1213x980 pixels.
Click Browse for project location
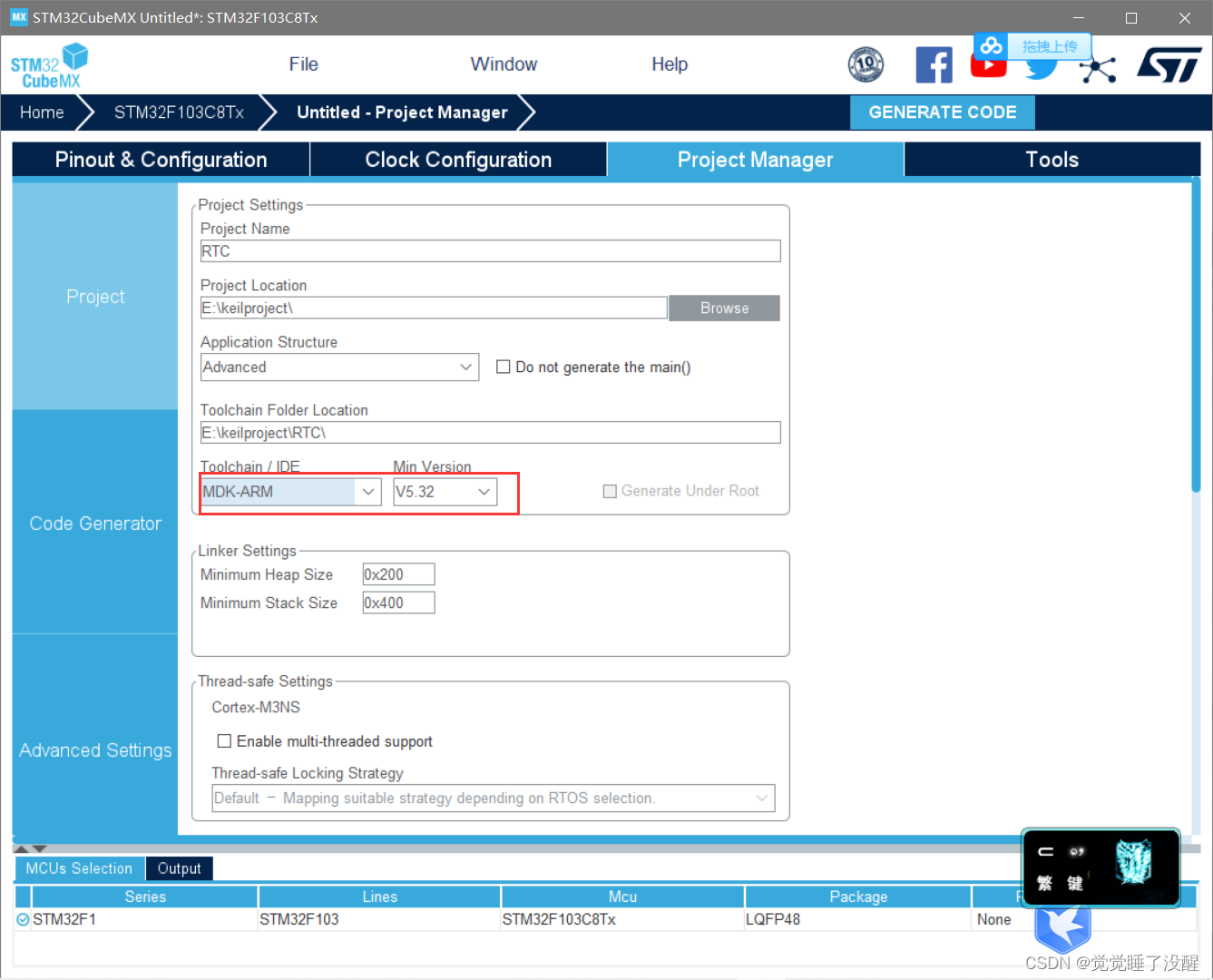point(724,309)
